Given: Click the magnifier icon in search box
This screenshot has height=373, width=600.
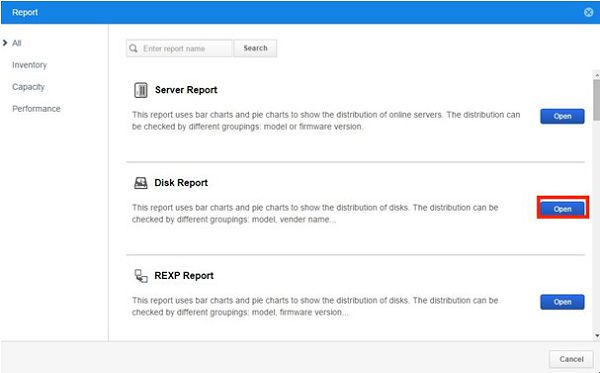Looking at the screenshot, I should [x=133, y=49].
